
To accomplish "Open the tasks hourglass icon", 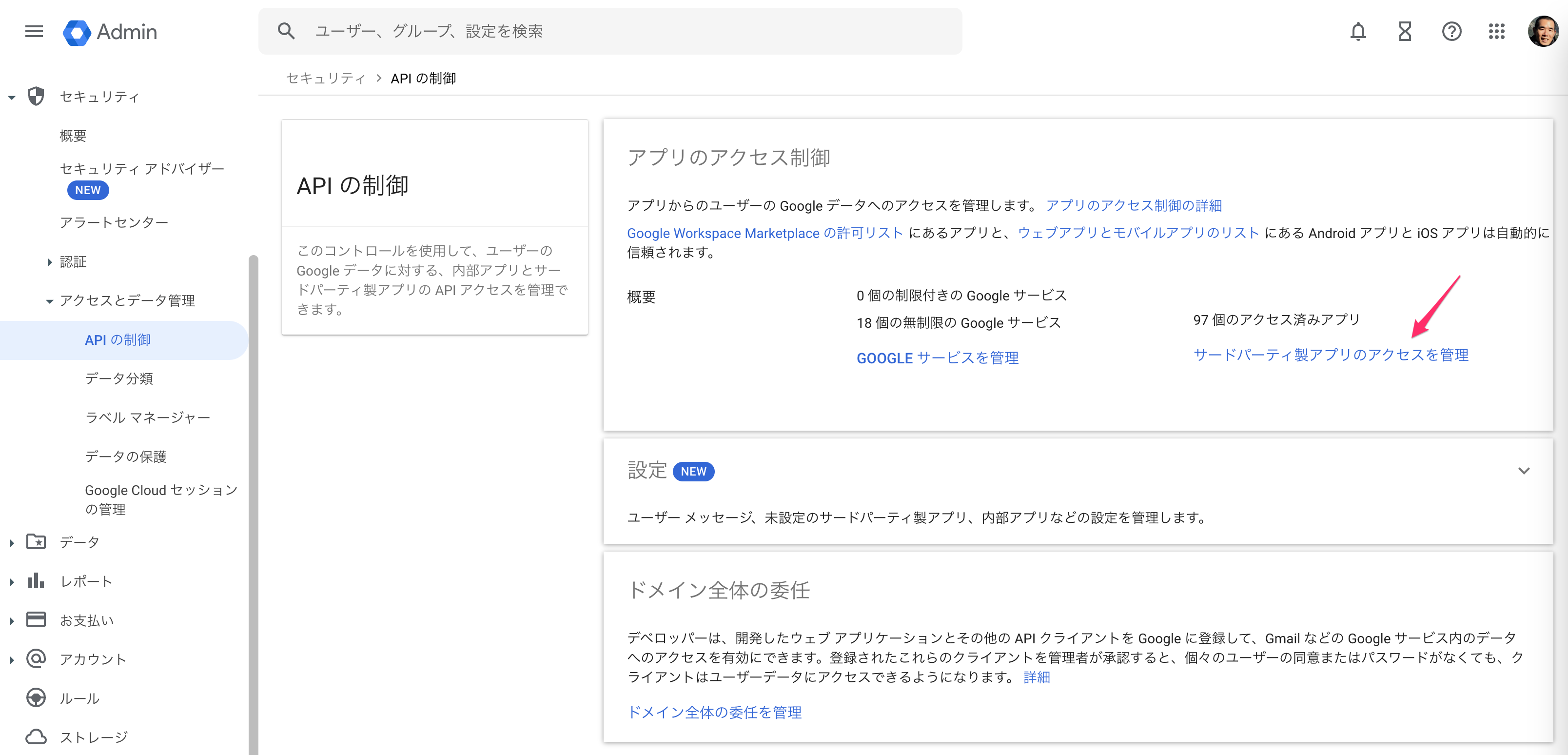I will (1405, 31).
